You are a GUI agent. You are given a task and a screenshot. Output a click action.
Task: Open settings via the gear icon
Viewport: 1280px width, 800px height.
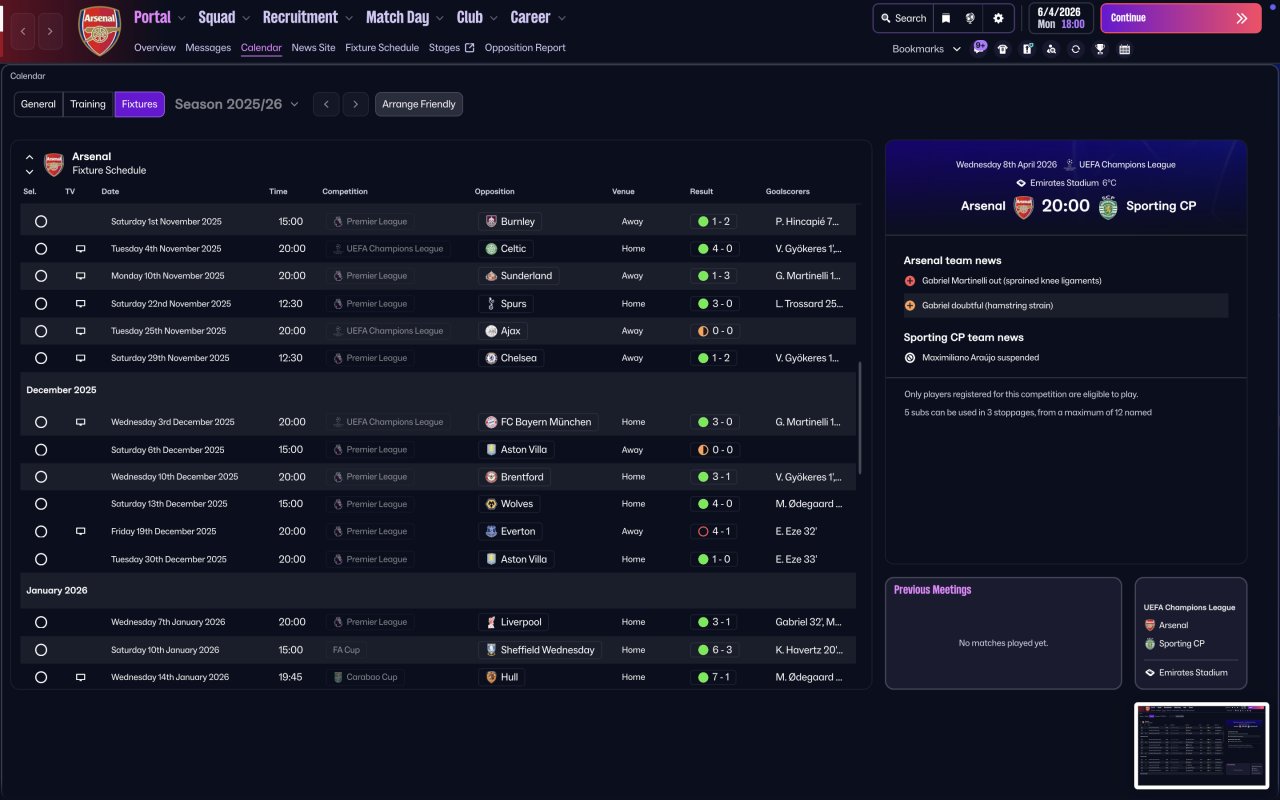click(998, 18)
